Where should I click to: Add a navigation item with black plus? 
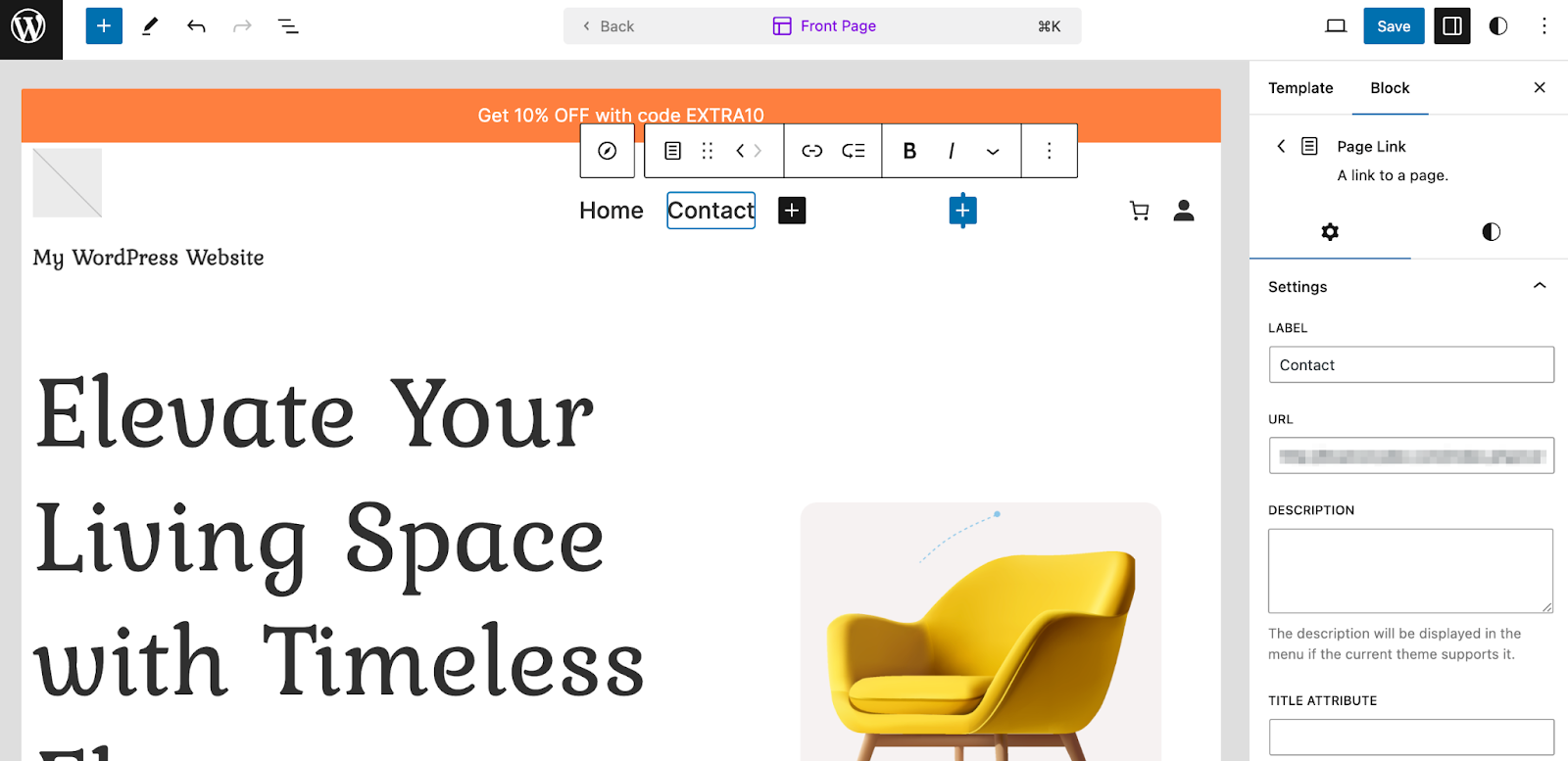(x=792, y=211)
